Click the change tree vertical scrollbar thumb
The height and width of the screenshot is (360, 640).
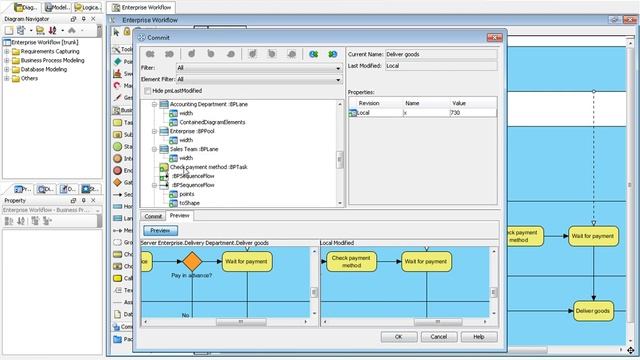click(340, 160)
